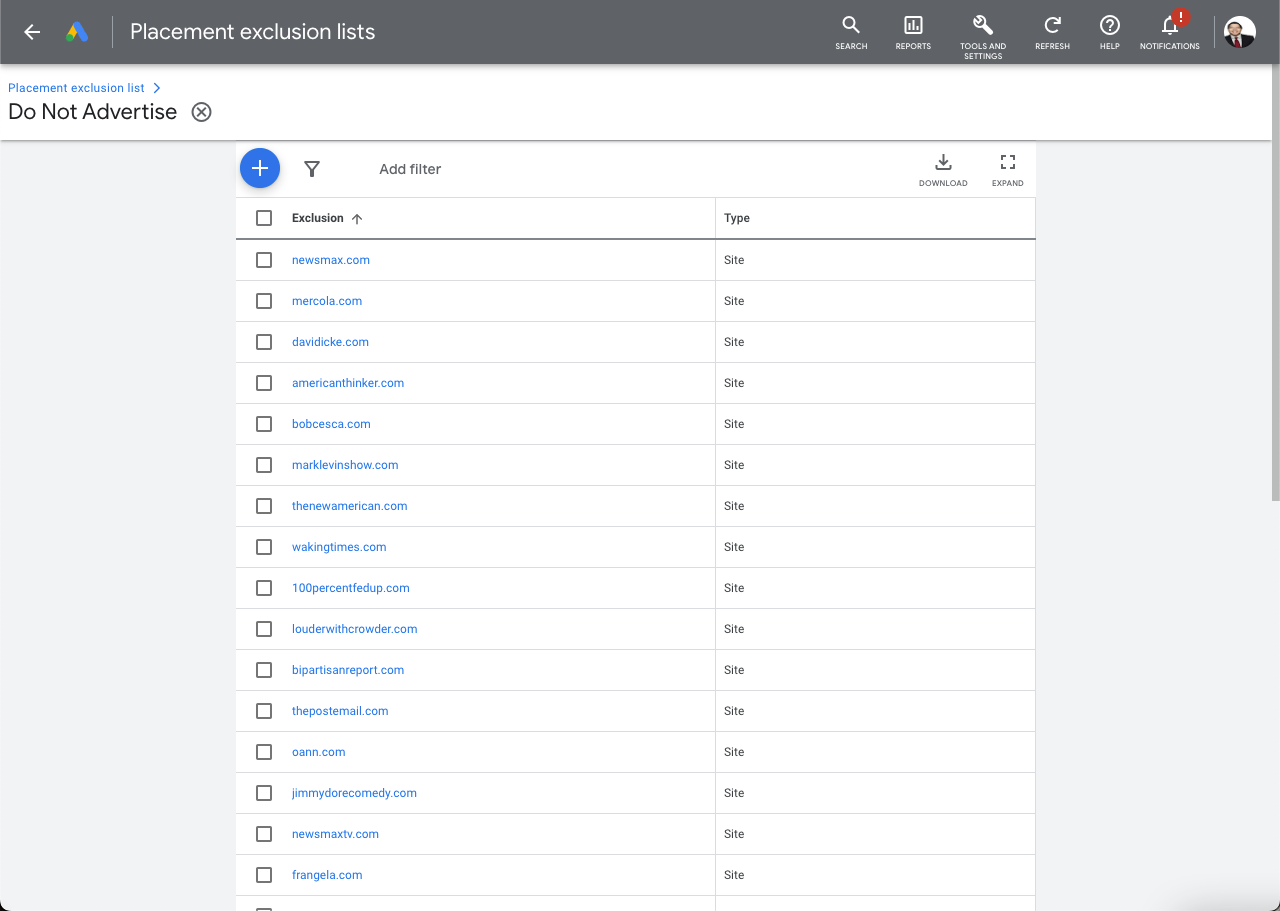Open the filter funnel icon

312,169
